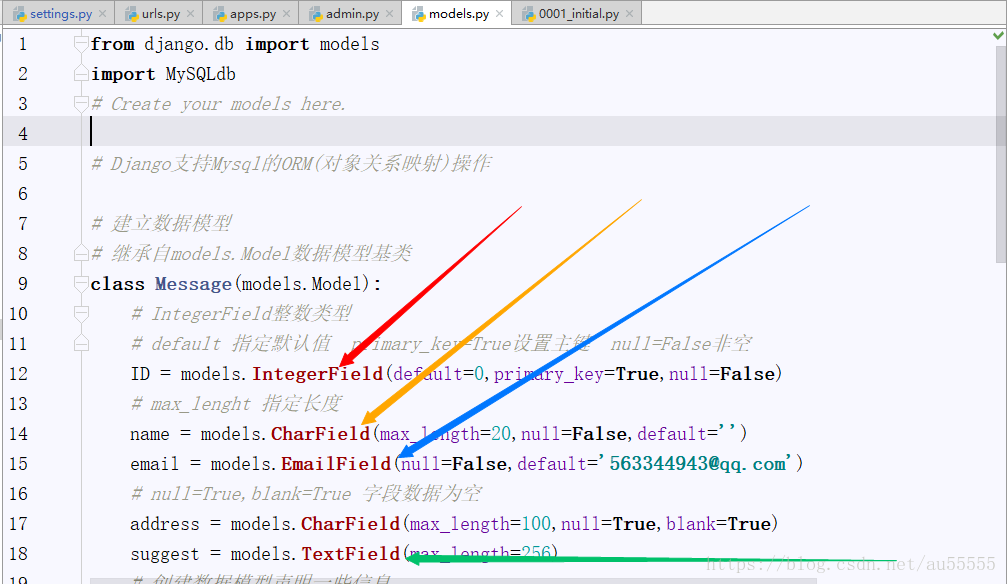Image resolution: width=1007 pixels, height=584 pixels.
Task: Click the apps.py Python file icon
Action: [220, 13]
